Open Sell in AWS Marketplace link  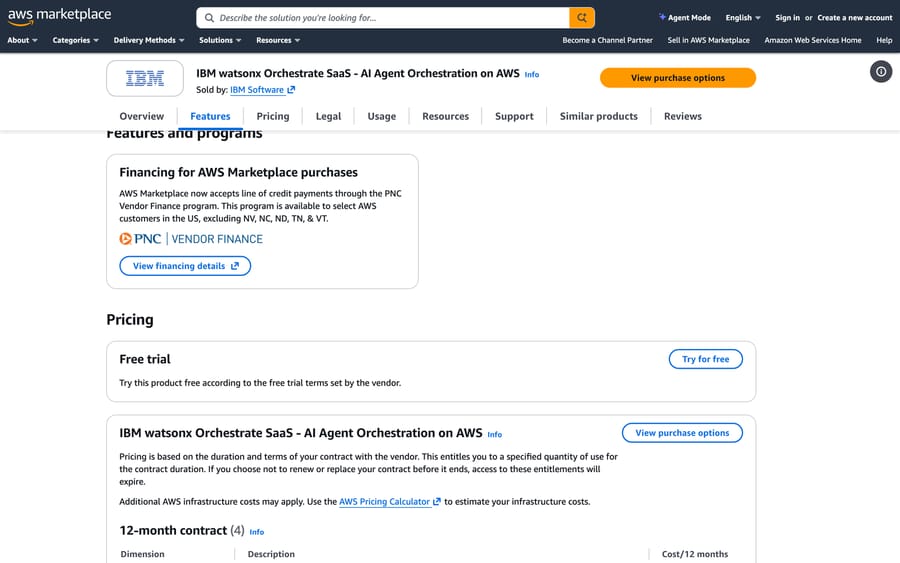pyautogui.click(x=708, y=40)
